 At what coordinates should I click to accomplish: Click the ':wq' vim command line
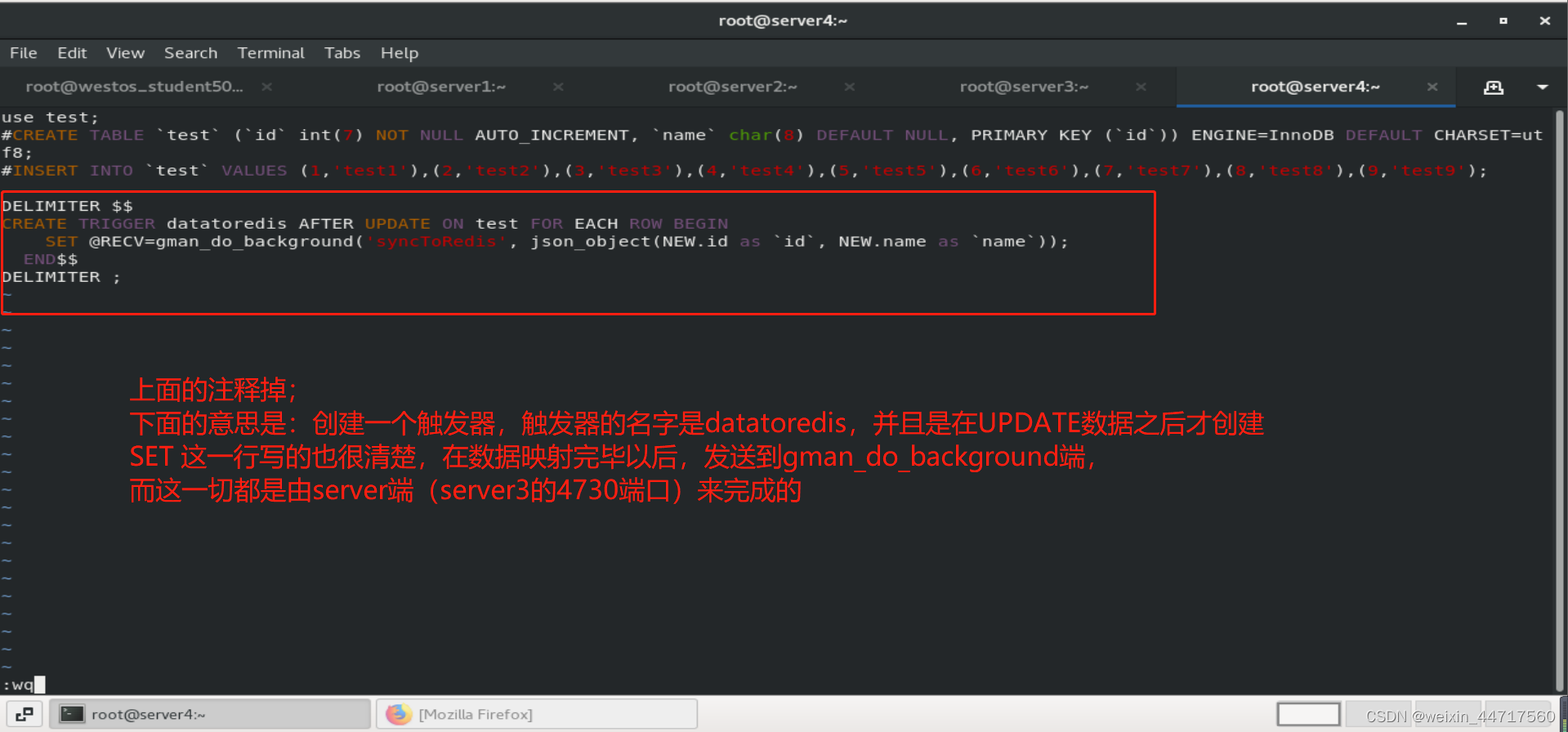23,685
